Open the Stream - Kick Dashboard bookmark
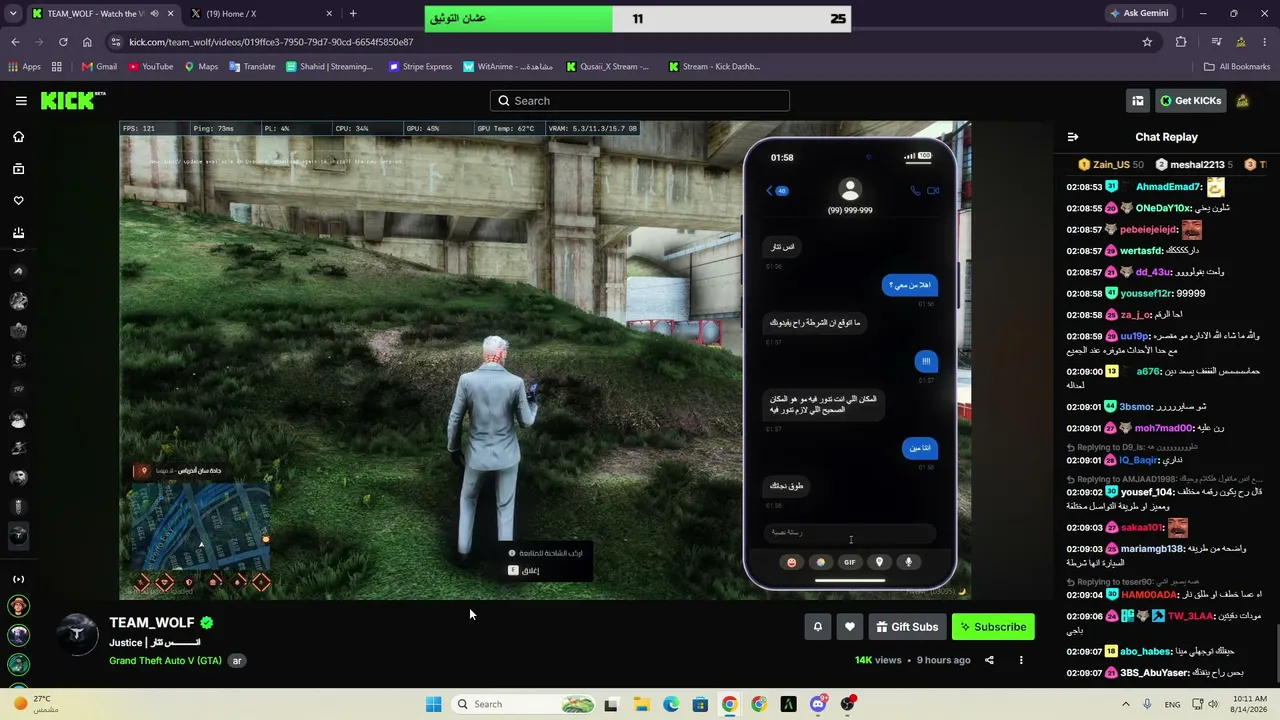This screenshot has height=720, width=1280. click(714, 67)
